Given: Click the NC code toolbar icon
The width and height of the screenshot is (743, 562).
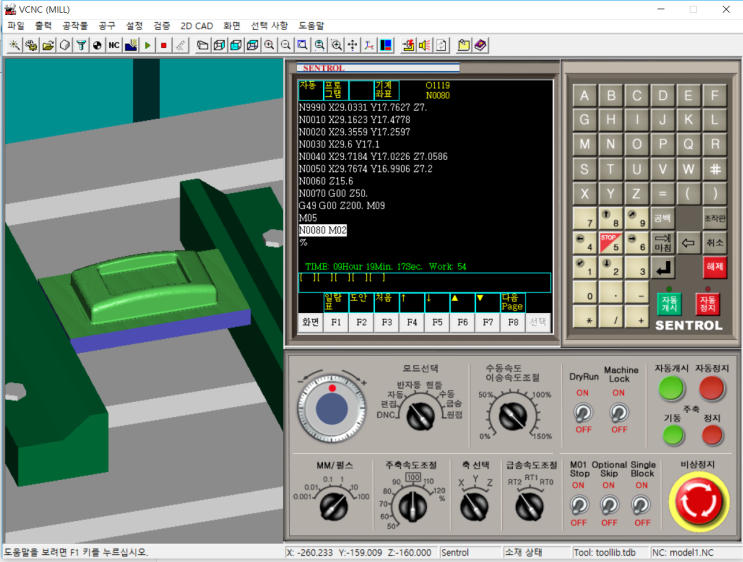Looking at the screenshot, I should pos(114,45).
